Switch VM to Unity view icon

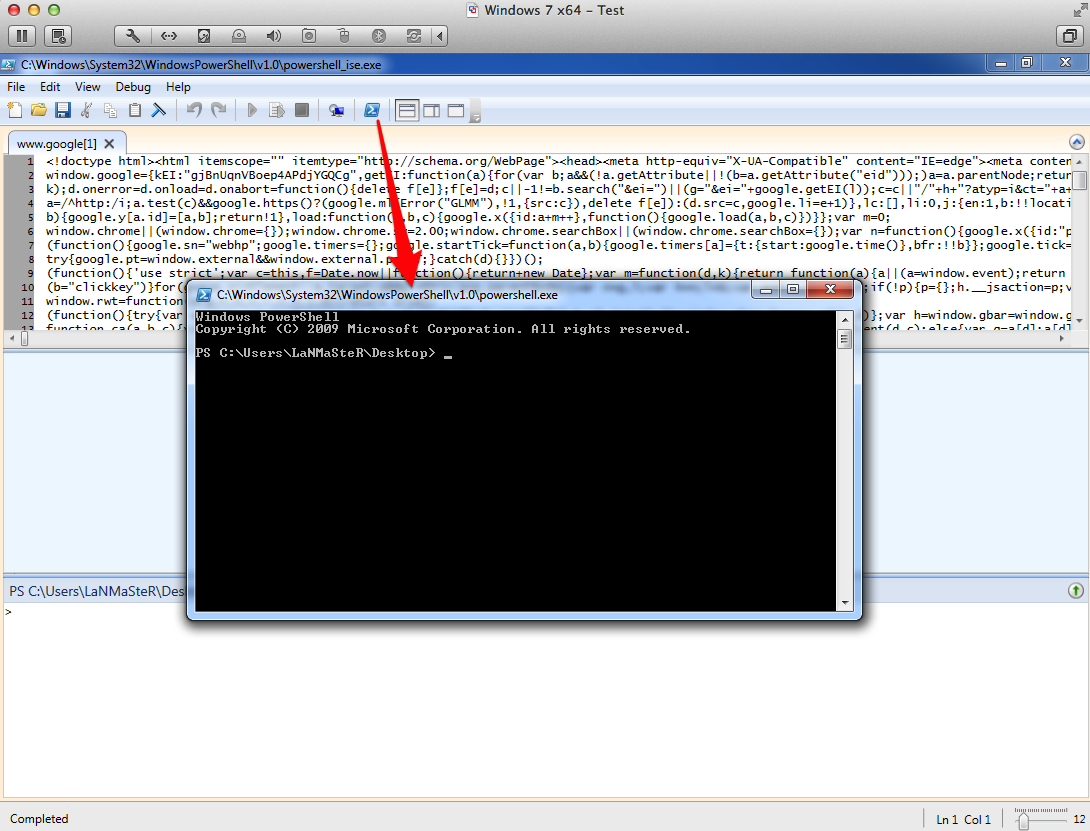click(1070, 35)
